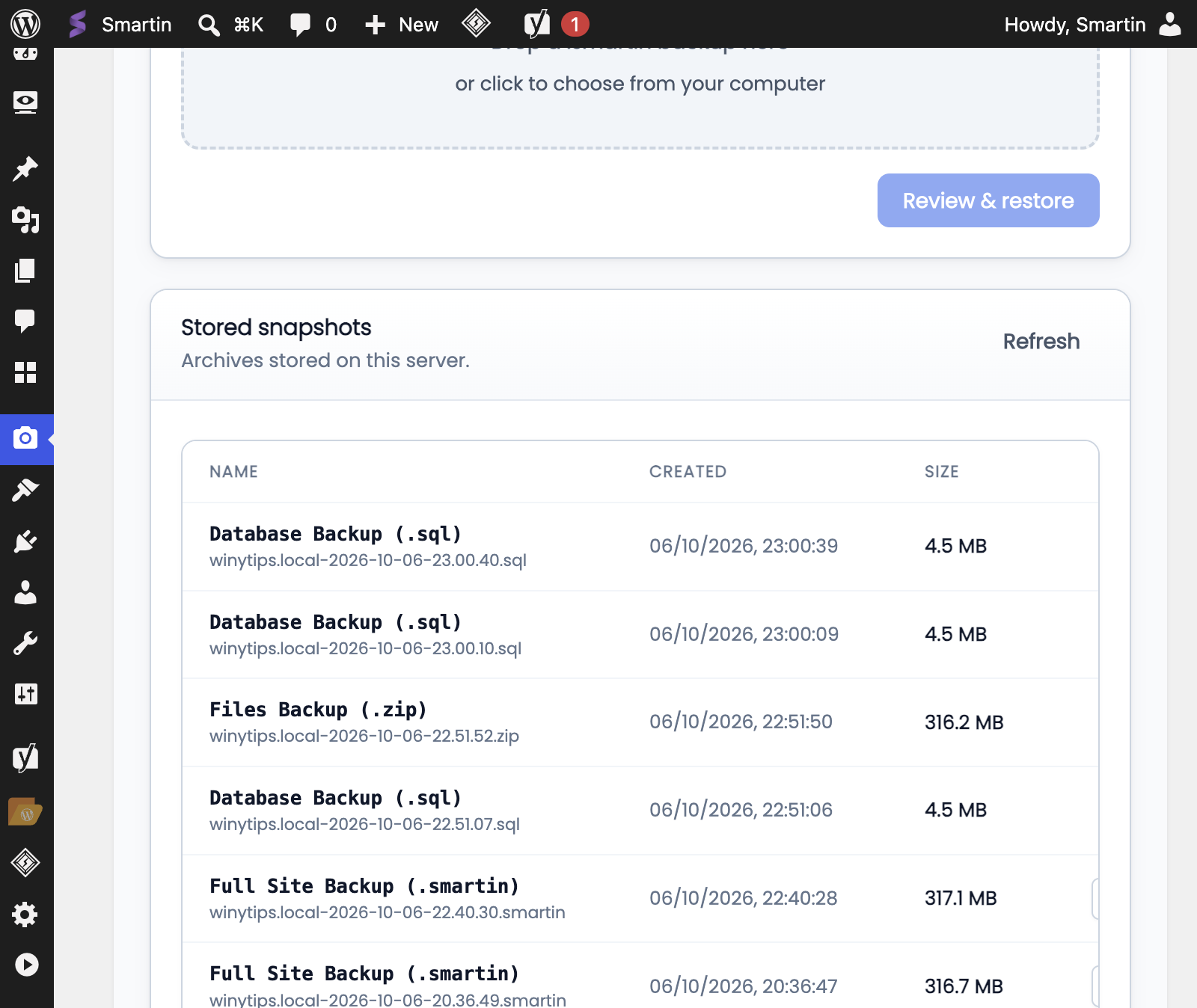Open Appearance brush in sidebar
This screenshot has width=1197, height=1008.
[25, 491]
